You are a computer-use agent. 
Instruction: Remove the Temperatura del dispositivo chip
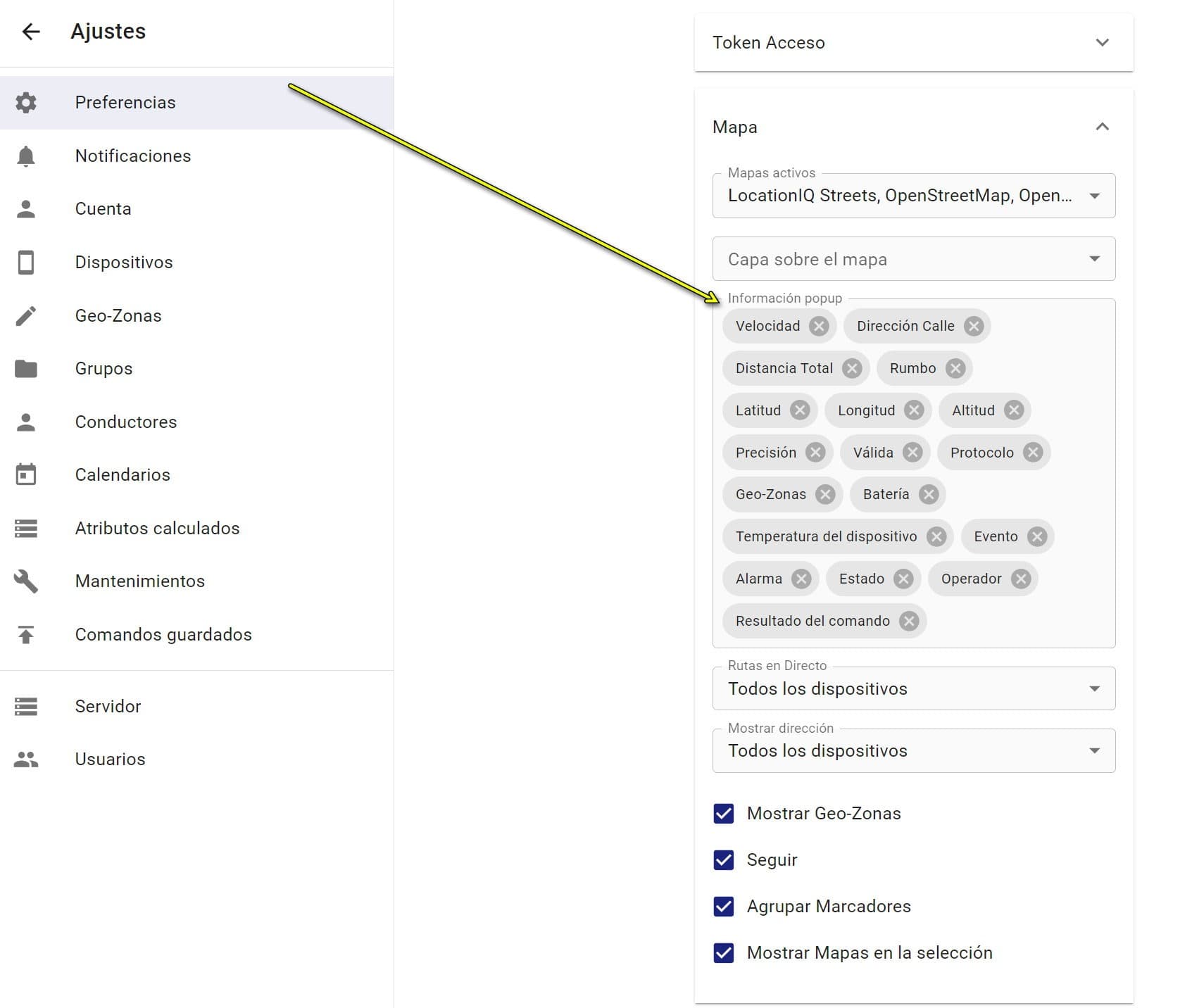click(x=936, y=536)
